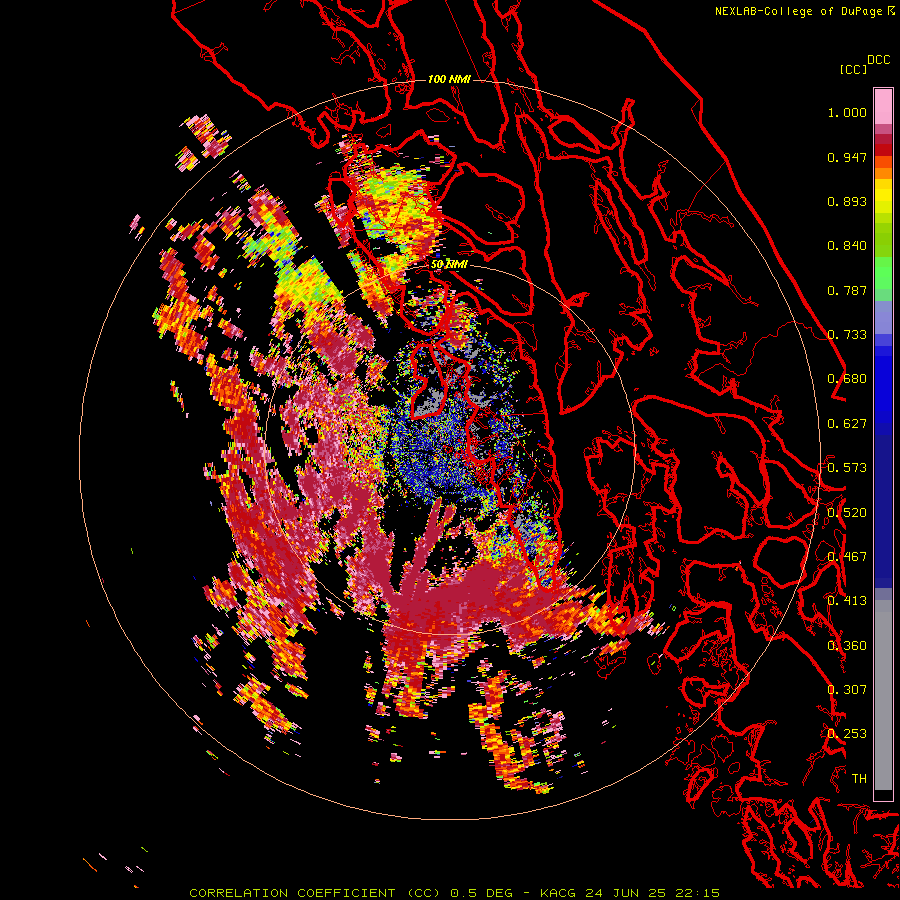Select the 0.733 scale value
Viewport: 900px width, 900px height.
tap(847, 335)
